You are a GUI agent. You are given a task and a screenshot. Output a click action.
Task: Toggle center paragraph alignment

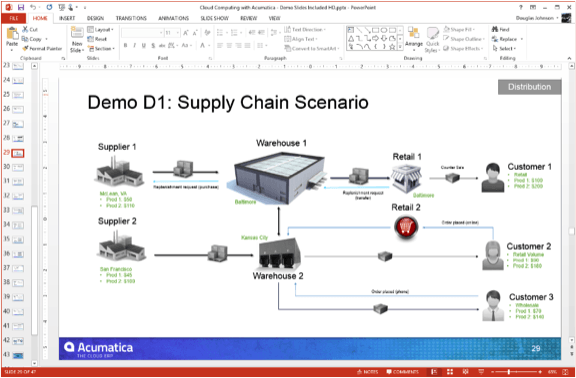pyautogui.click(x=229, y=46)
